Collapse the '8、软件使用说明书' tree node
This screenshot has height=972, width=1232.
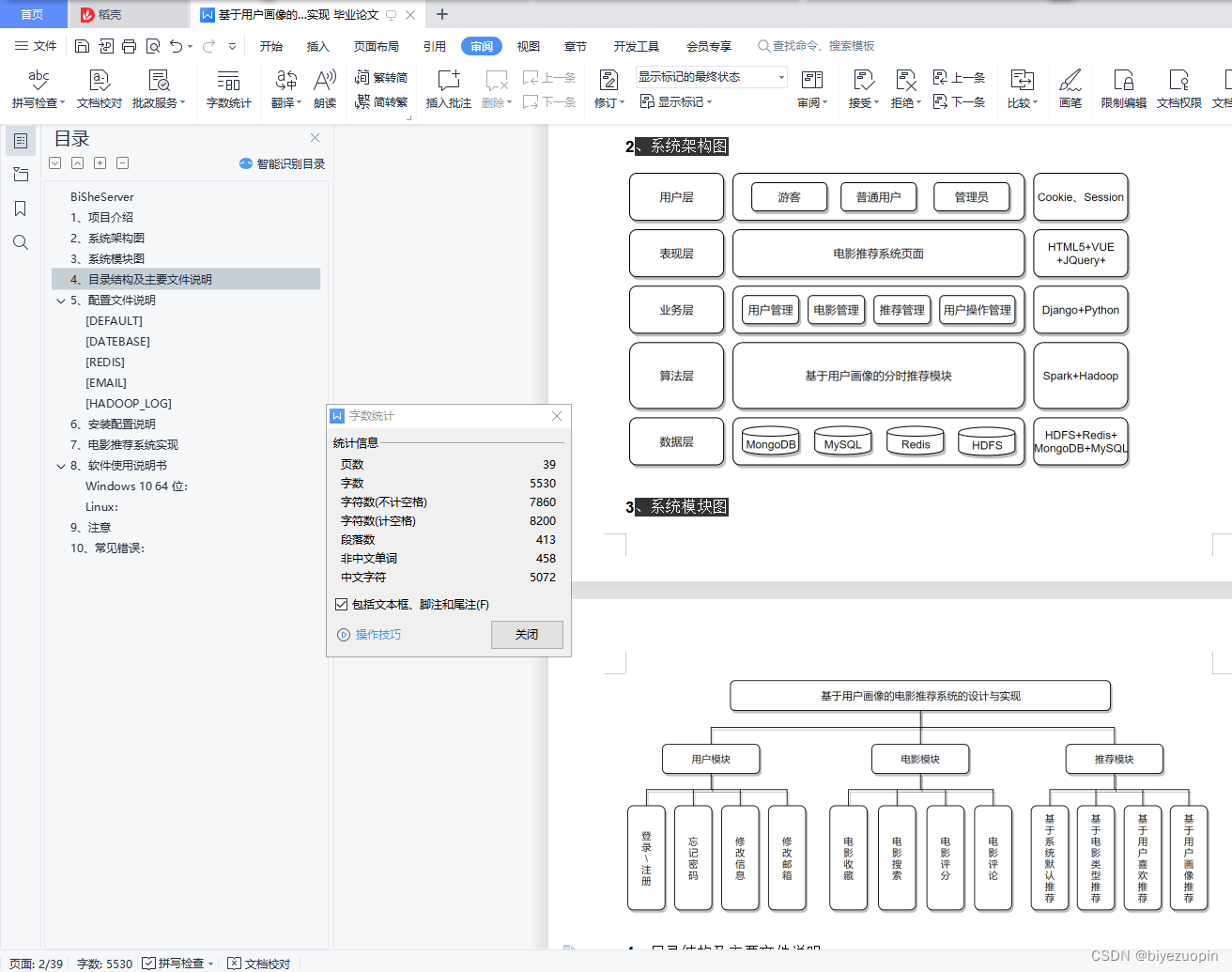coord(61,466)
